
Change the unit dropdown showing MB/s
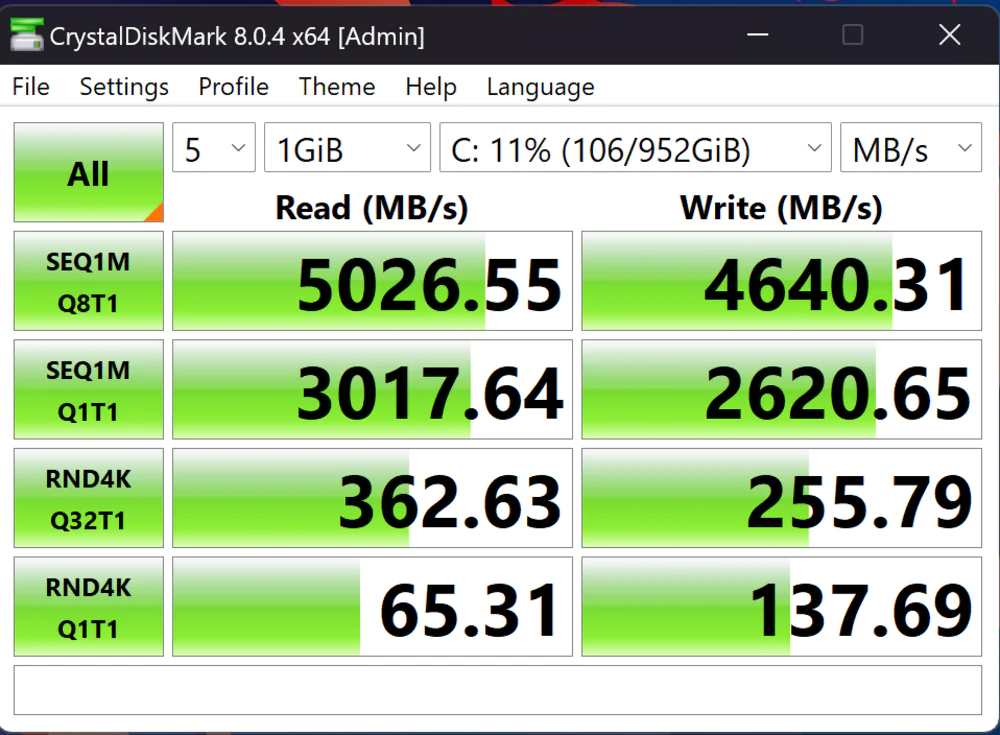coord(911,147)
